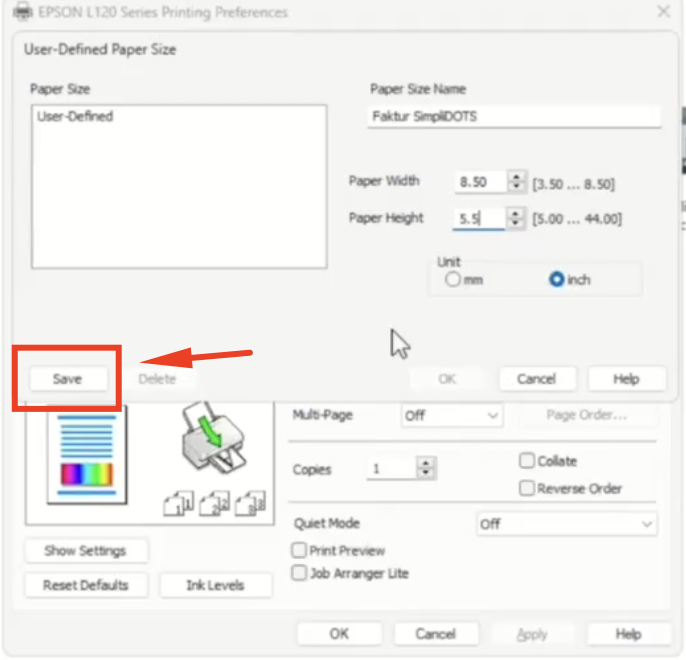Enable the Print Preview checkbox
686x660 pixels.
pos(299,551)
